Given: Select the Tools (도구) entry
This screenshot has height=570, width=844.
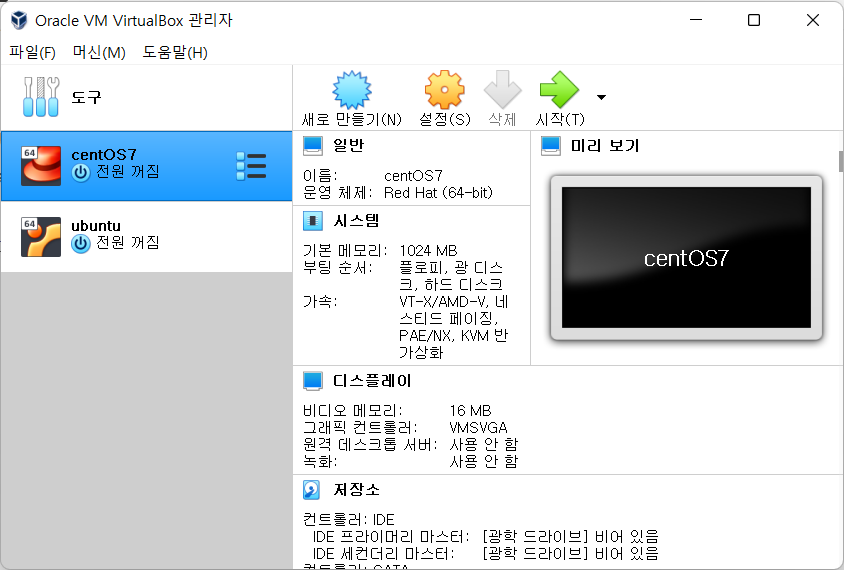Looking at the screenshot, I should pos(146,97).
